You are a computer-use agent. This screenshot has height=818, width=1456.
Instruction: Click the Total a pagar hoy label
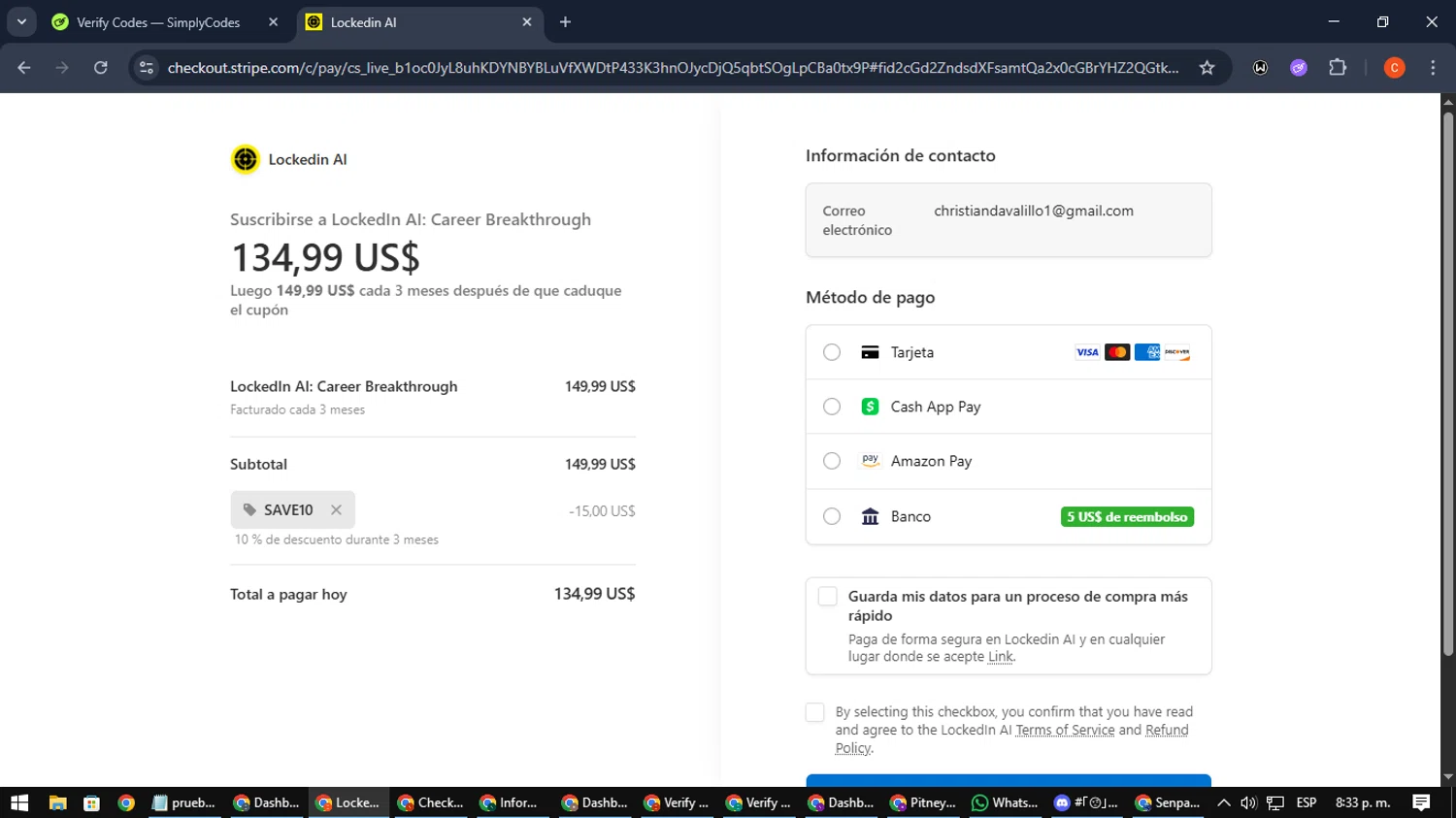pyautogui.click(x=288, y=594)
